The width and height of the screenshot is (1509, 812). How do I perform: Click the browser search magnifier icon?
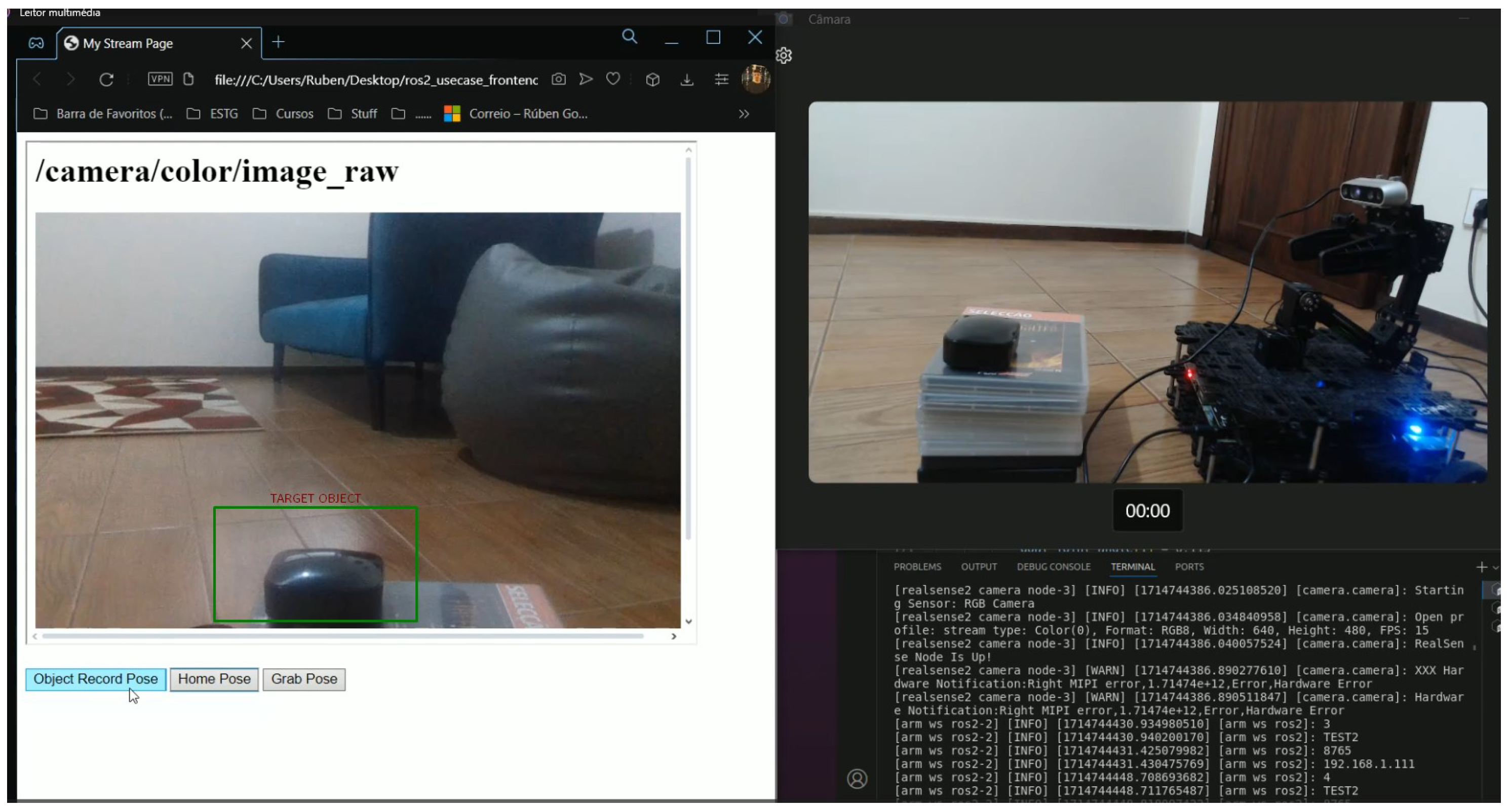tap(629, 37)
